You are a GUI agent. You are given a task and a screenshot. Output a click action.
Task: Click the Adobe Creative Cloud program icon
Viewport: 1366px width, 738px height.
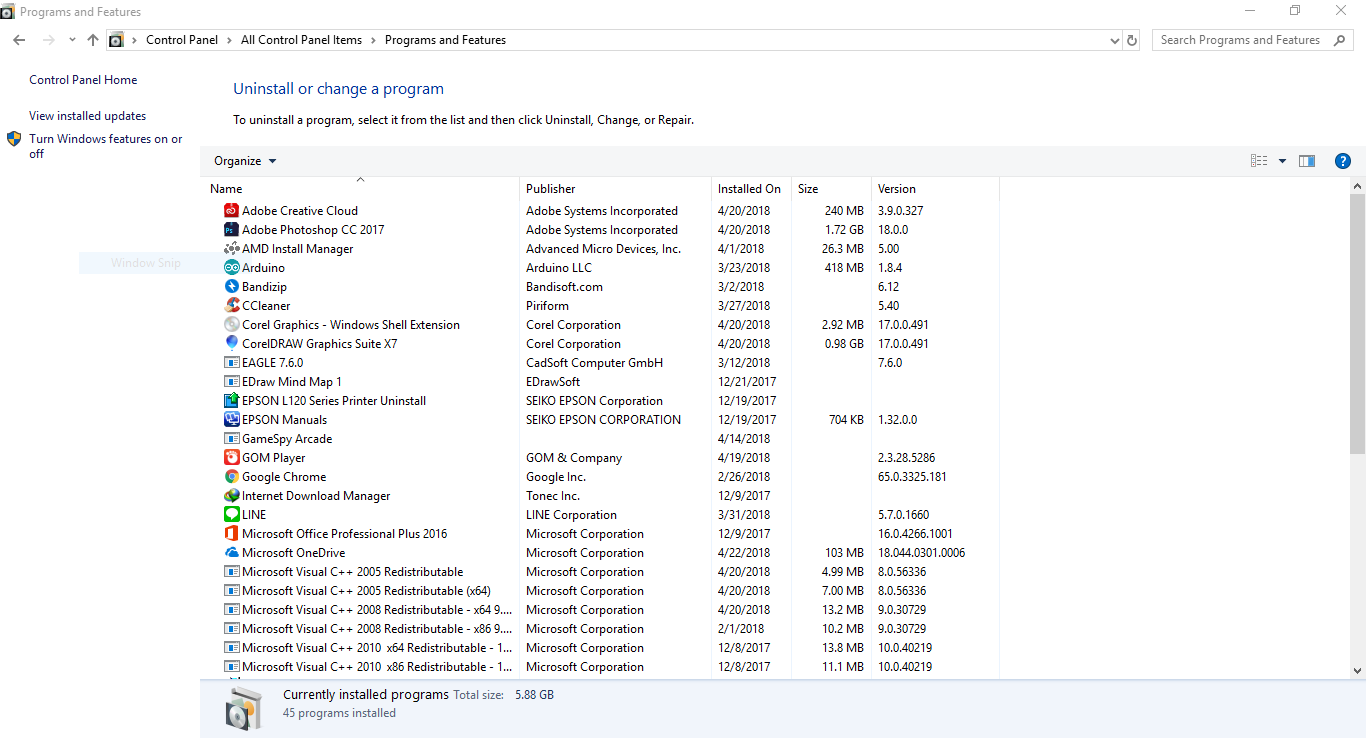tap(232, 211)
